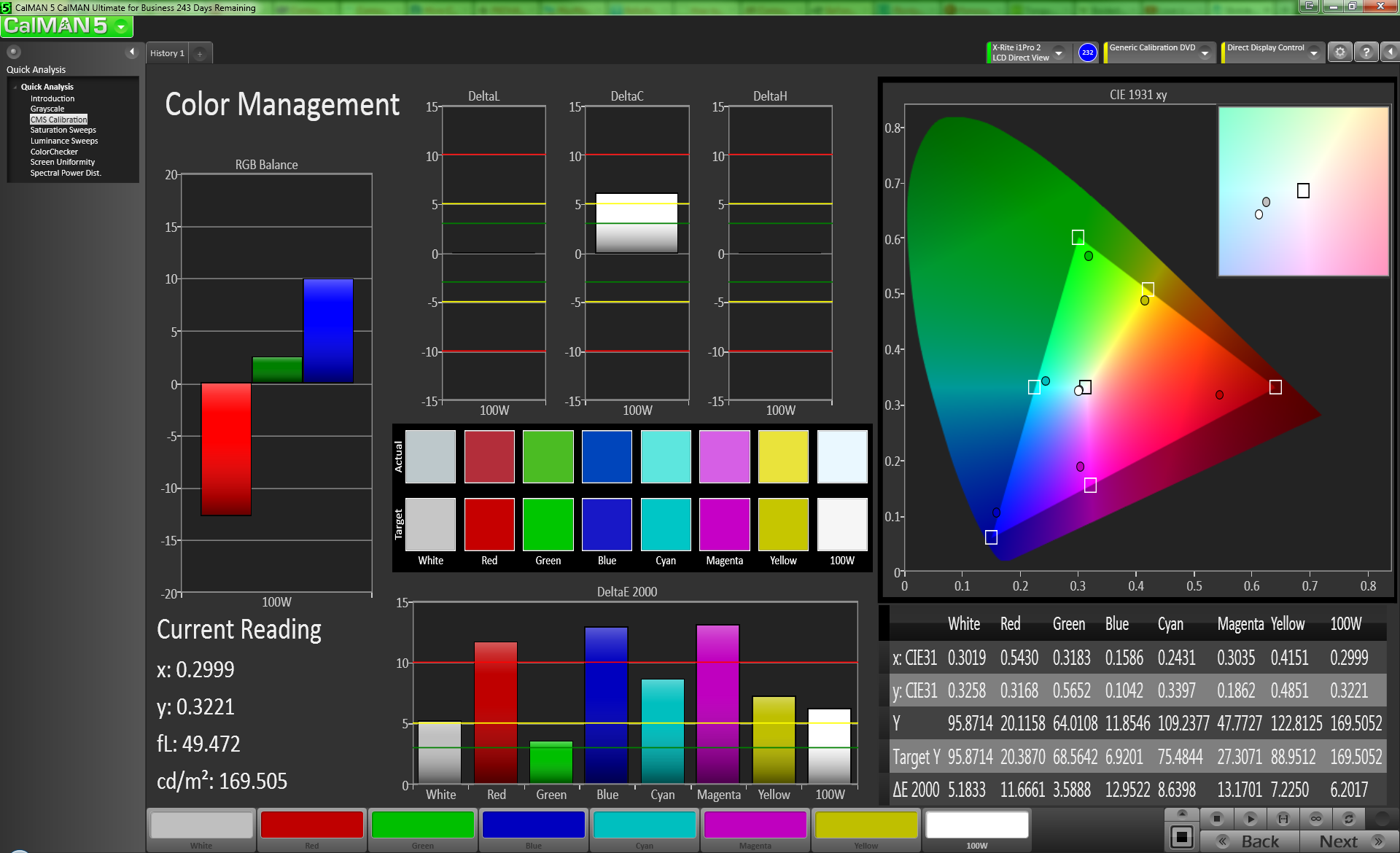The width and height of the screenshot is (1400, 853).
Task: Start reading with the play icon
Action: coord(1250,819)
